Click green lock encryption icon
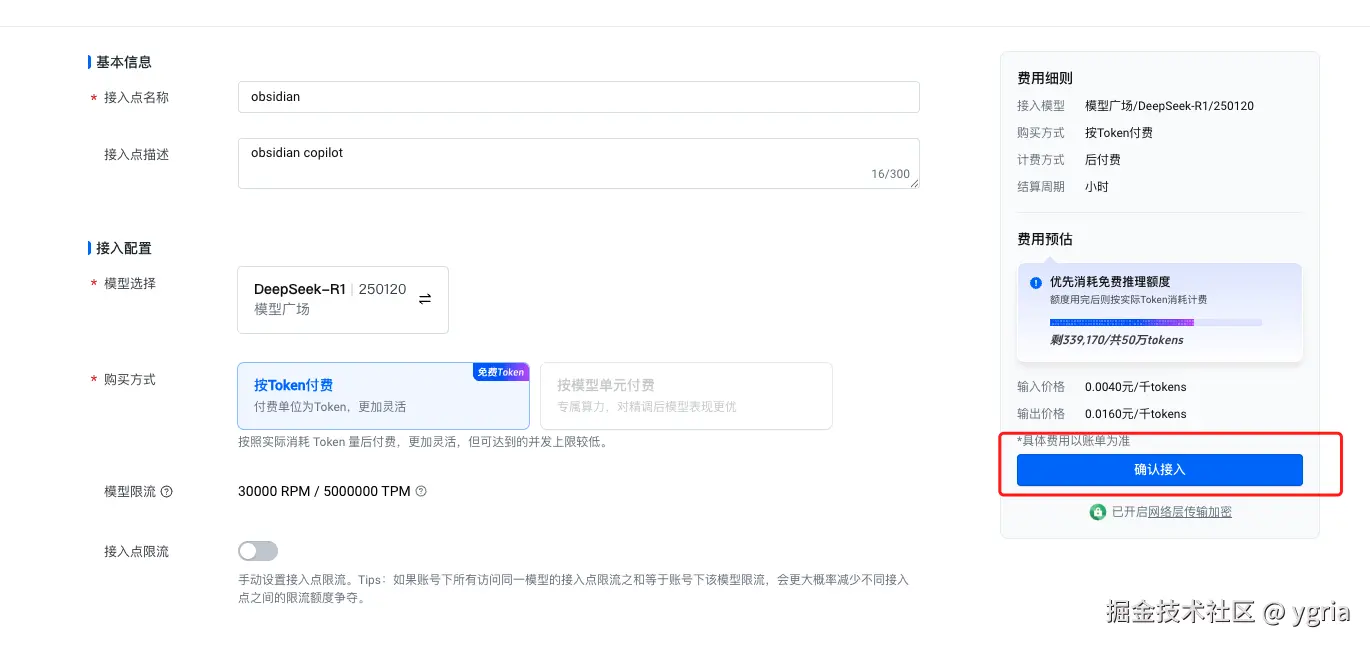Viewport: 1370px width, 647px height. pyautogui.click(x=1098, y=512)
